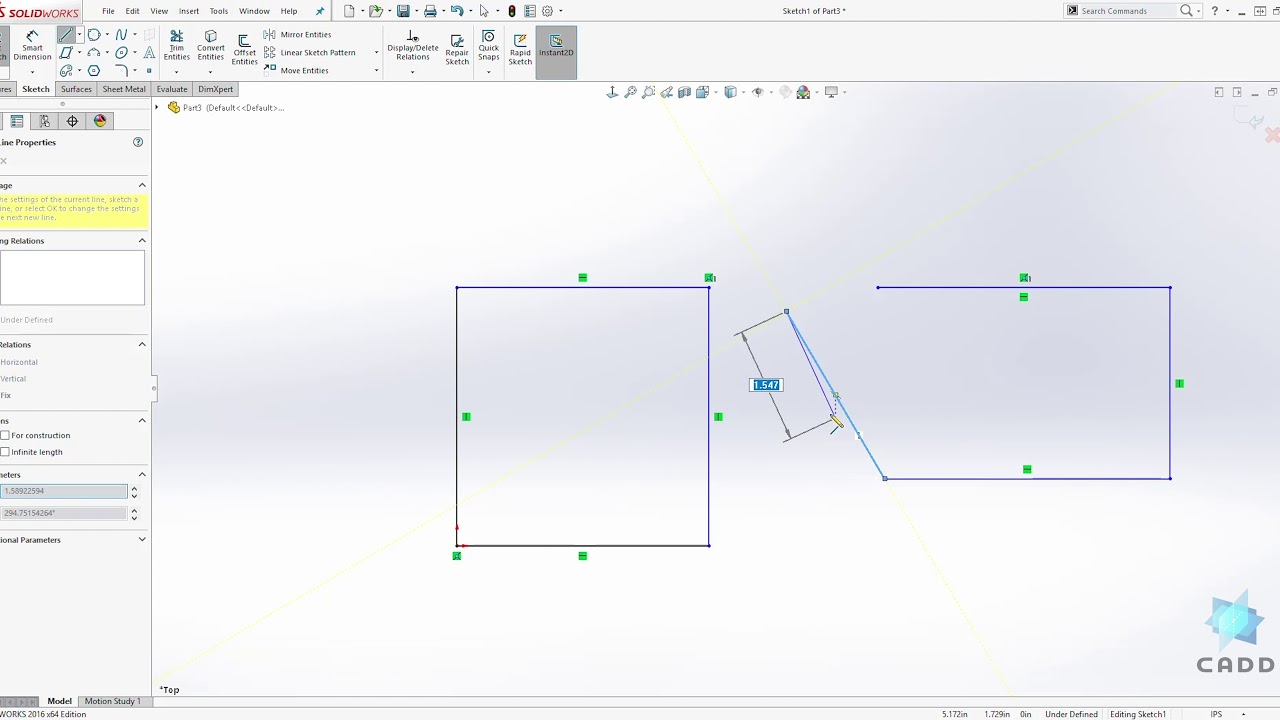Click the Print icon
Image resolution: width=1280 pixels, height=720 pixels.
430,11
